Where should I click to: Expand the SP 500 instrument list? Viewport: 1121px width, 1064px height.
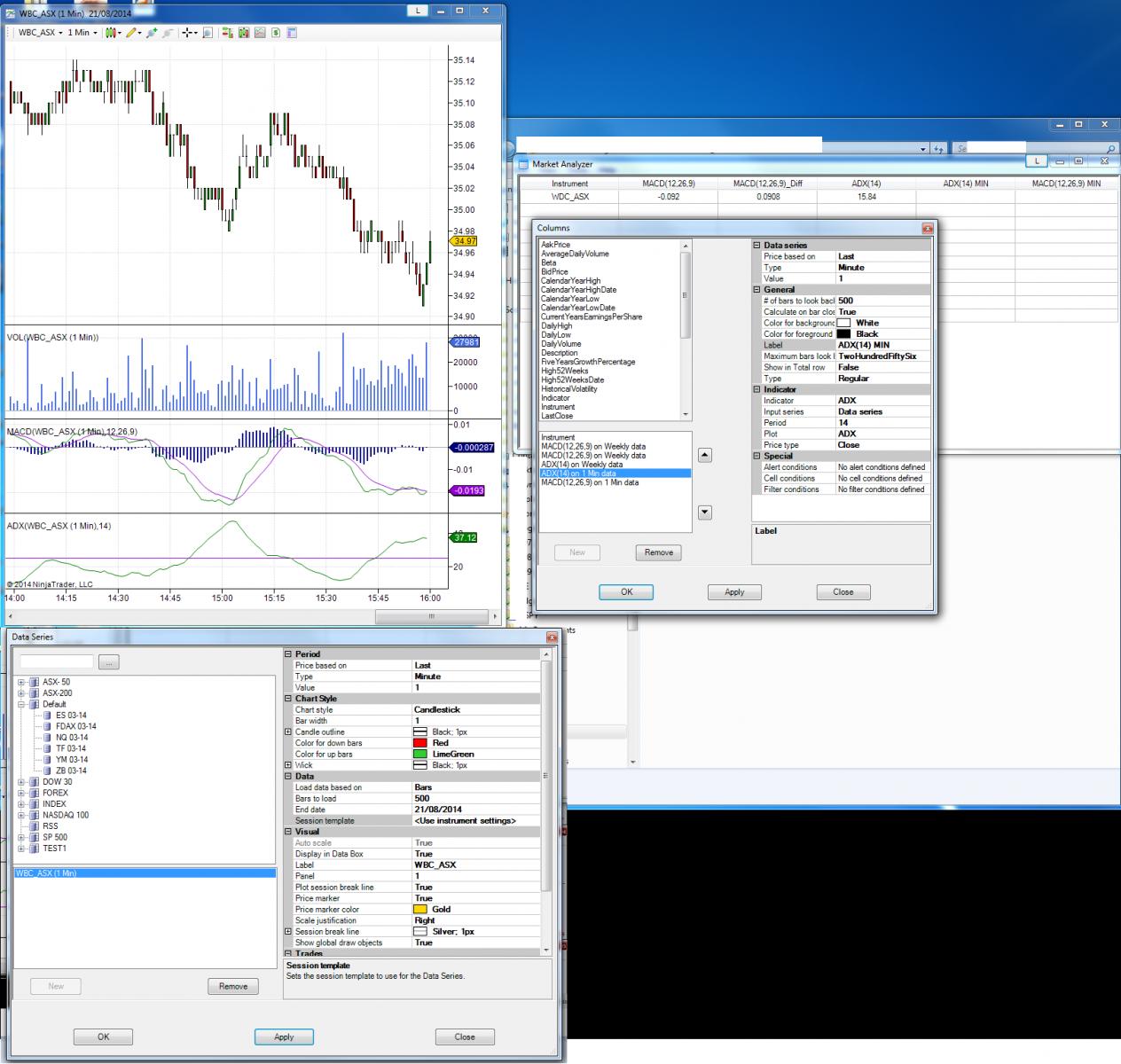coord(21,838)
